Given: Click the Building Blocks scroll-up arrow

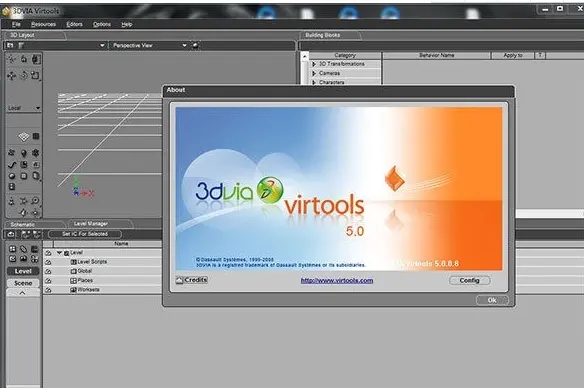Looking at the screenshot, I should (x=305, y=57).
